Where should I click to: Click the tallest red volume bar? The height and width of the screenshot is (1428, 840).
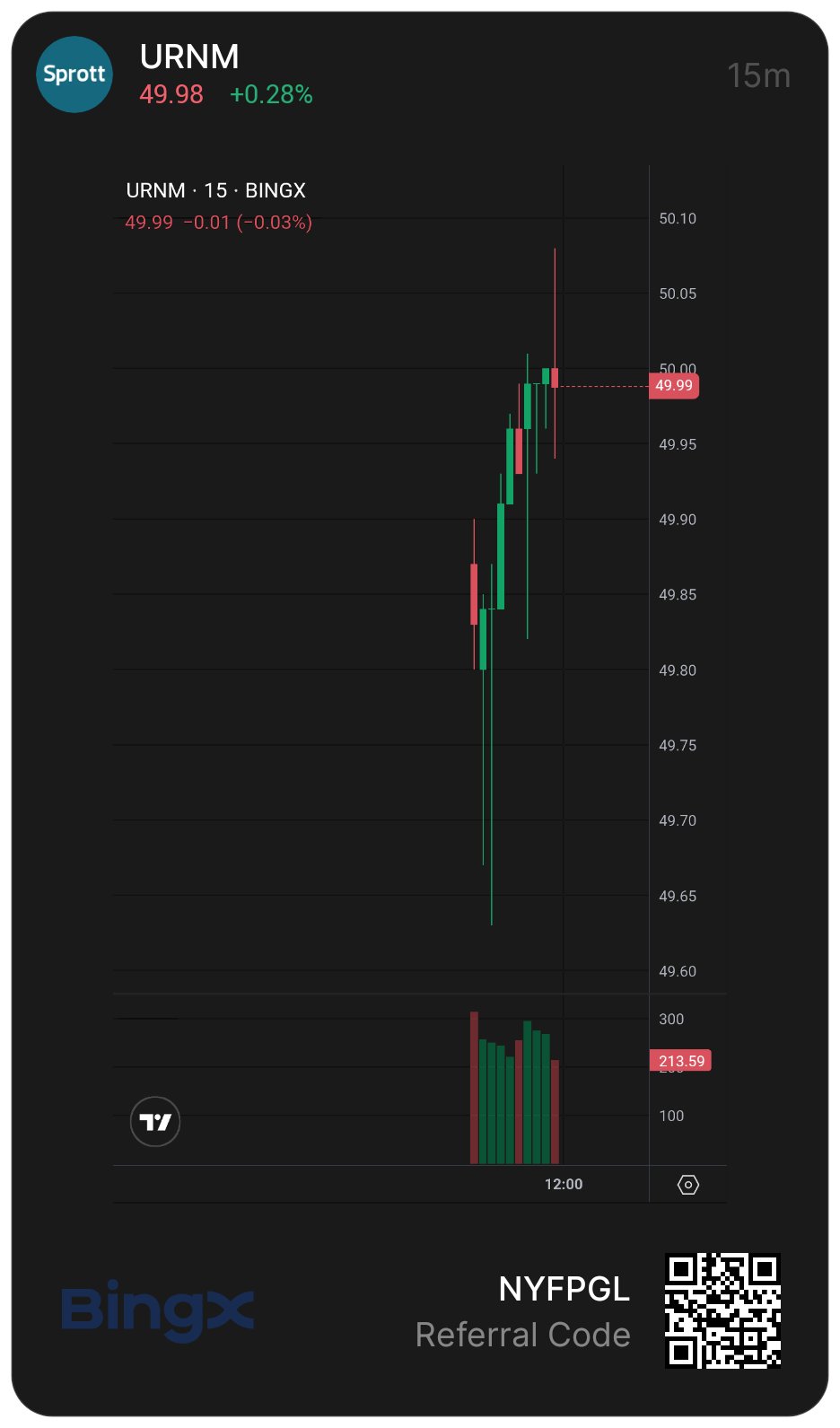click(474, 1088)
